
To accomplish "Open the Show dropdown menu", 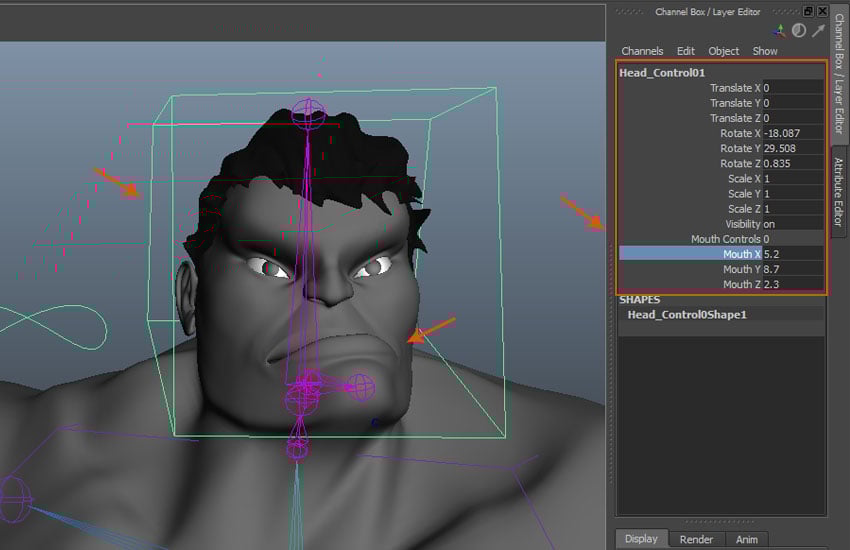I will click(765, 51).
